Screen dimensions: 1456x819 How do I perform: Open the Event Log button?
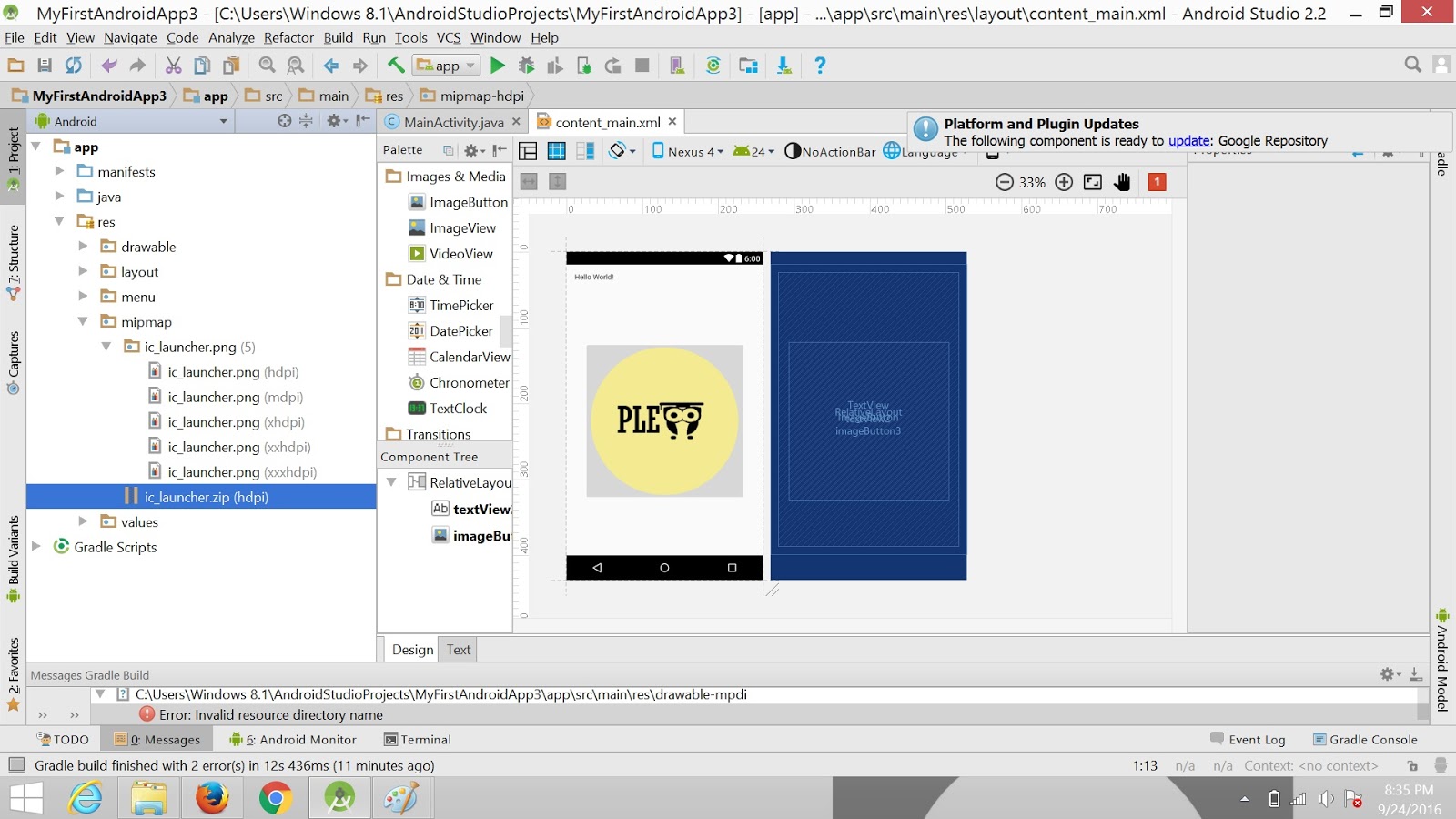[x=1248, y=740]
